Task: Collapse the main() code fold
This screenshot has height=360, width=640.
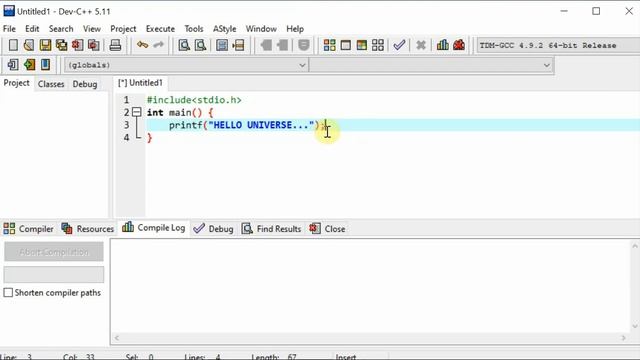Action: pyautogui.click(x=137, y=112)
